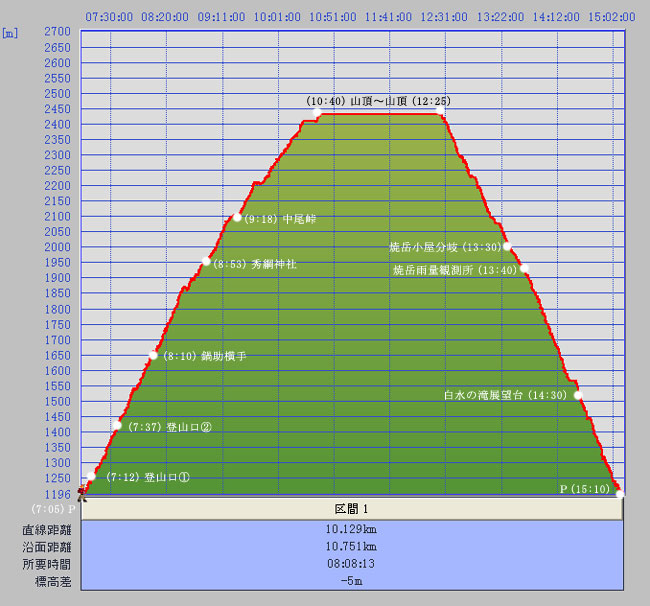Select the 7:12 登山口① waypoint marker

click(x=91, y=476)
